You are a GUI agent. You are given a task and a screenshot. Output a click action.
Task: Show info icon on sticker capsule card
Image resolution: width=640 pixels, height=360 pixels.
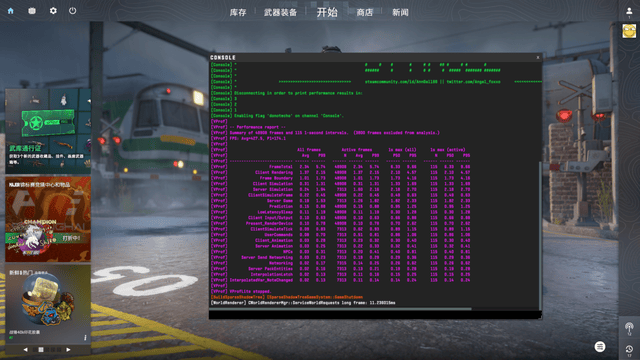tap(85, 337)
